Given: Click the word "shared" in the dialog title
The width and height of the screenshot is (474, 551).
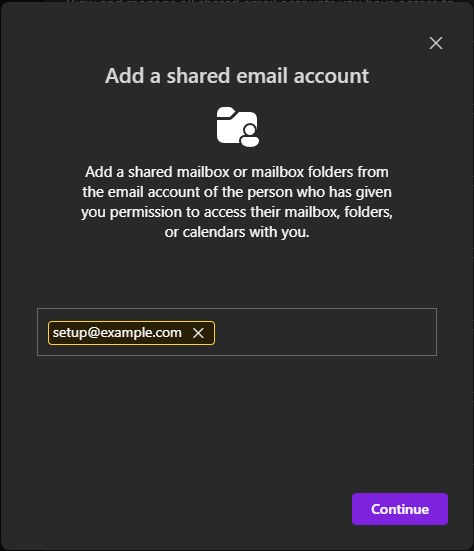Looking at the screenshot, I should [198, 76].
